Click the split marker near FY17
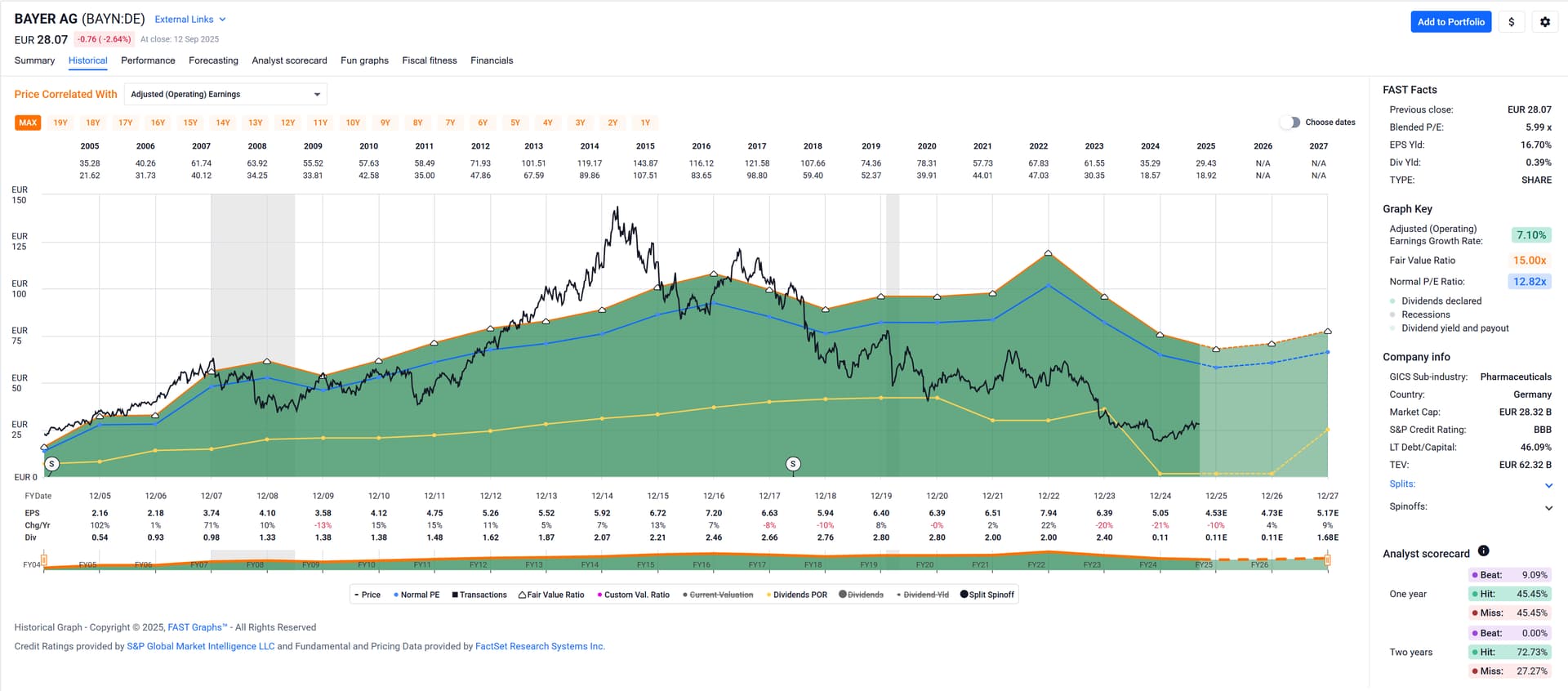The height and width of the screenshot is (691, 1568). (x=792, y=464)
